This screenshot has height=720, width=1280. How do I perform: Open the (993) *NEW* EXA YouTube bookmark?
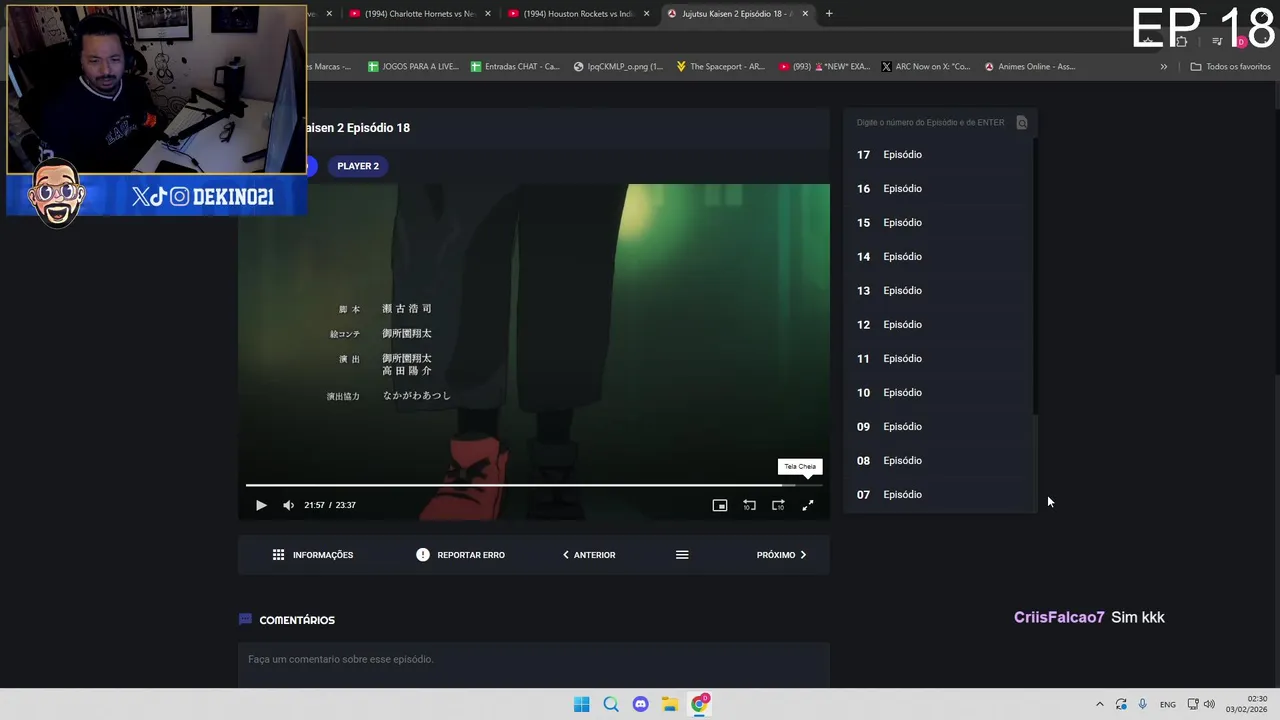click(823, 67)
